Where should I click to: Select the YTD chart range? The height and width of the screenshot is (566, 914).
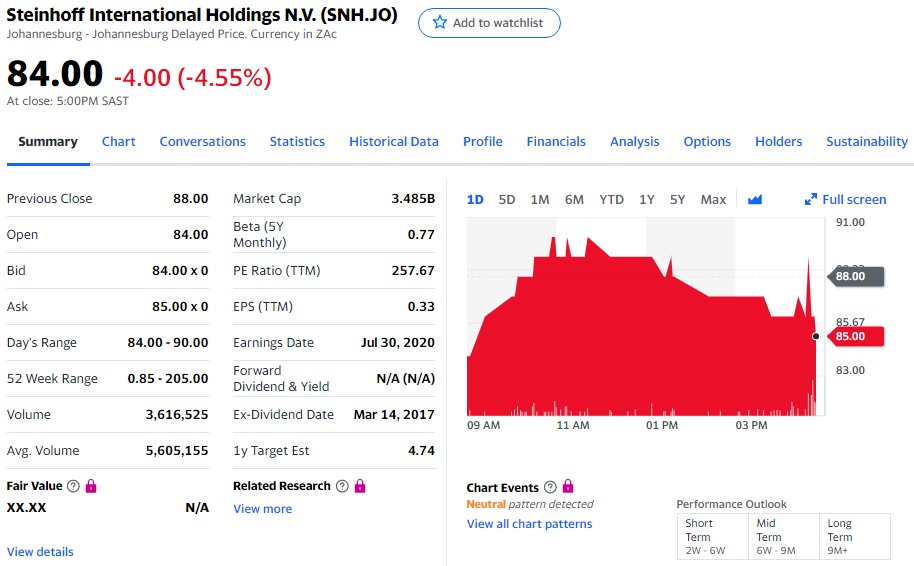click(611, 200)
